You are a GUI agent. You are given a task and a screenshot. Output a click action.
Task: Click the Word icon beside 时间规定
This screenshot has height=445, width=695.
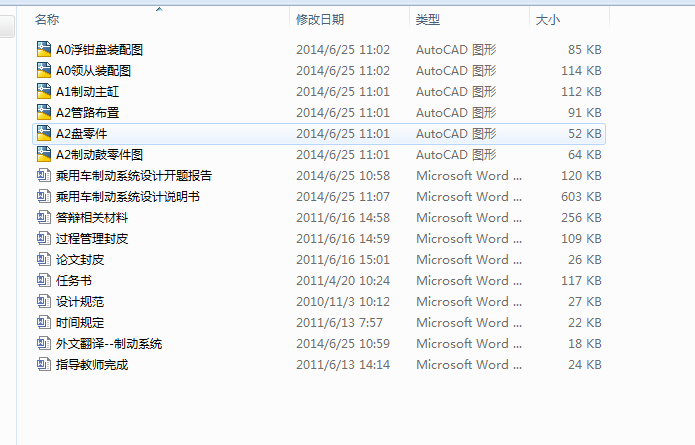coord(43,322)
